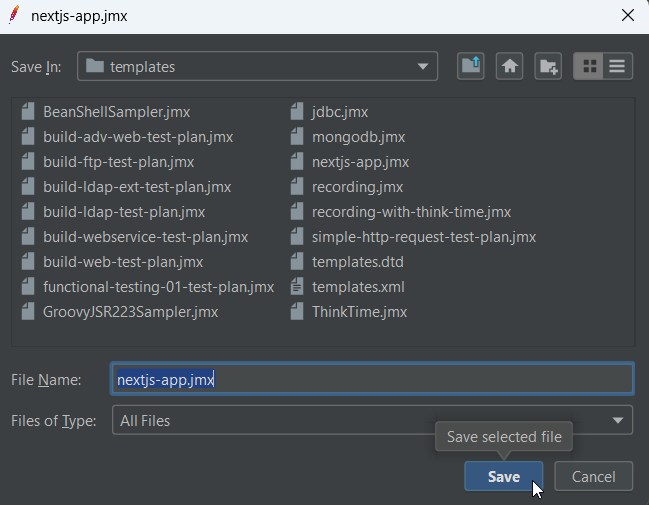Select the file icon beside ThinkTime.jmx

[297, 312]
